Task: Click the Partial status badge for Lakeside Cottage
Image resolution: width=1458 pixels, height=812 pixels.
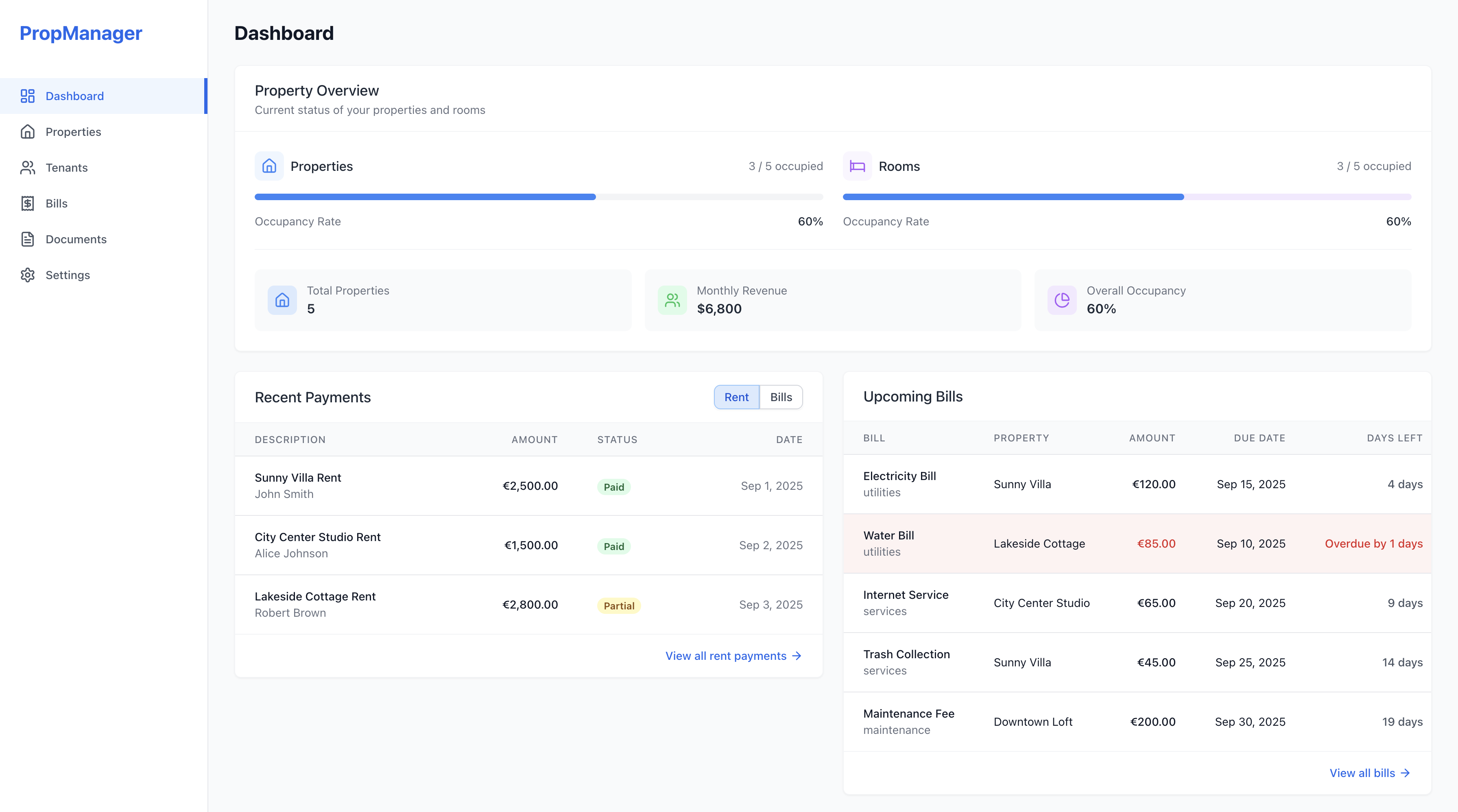Action: tap(619, 605)
